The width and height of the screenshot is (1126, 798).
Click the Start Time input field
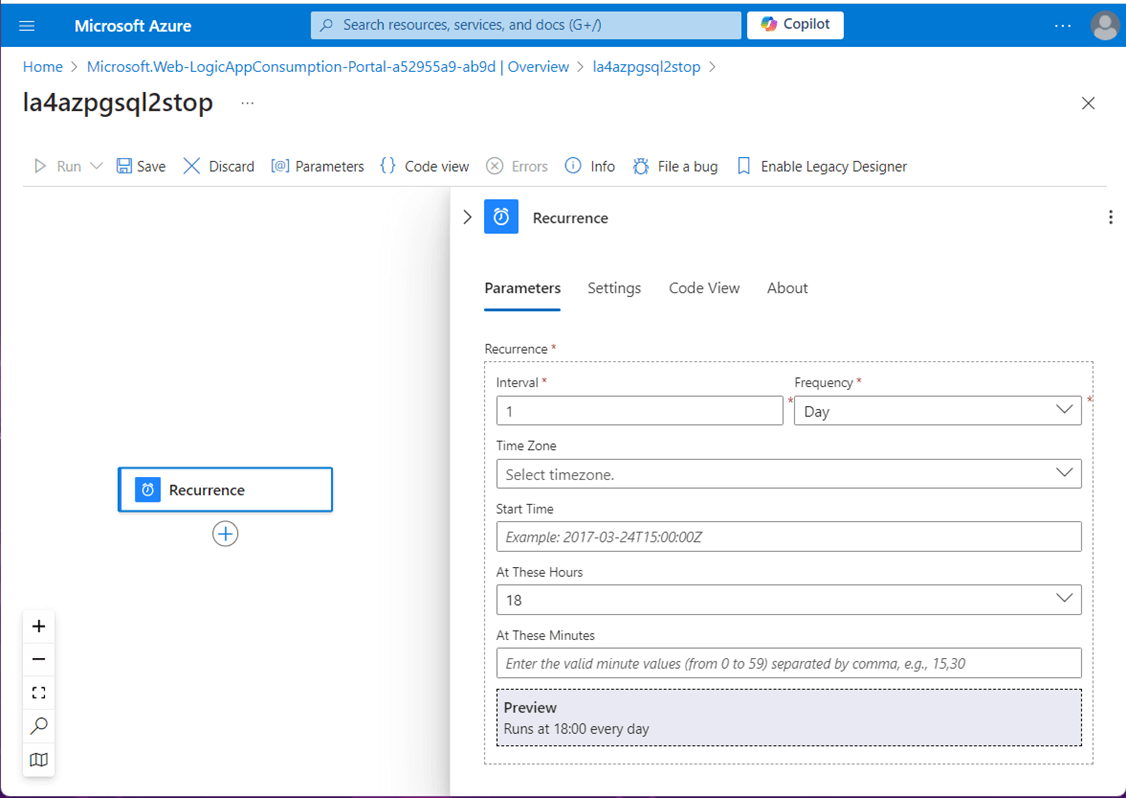(788, 537)
